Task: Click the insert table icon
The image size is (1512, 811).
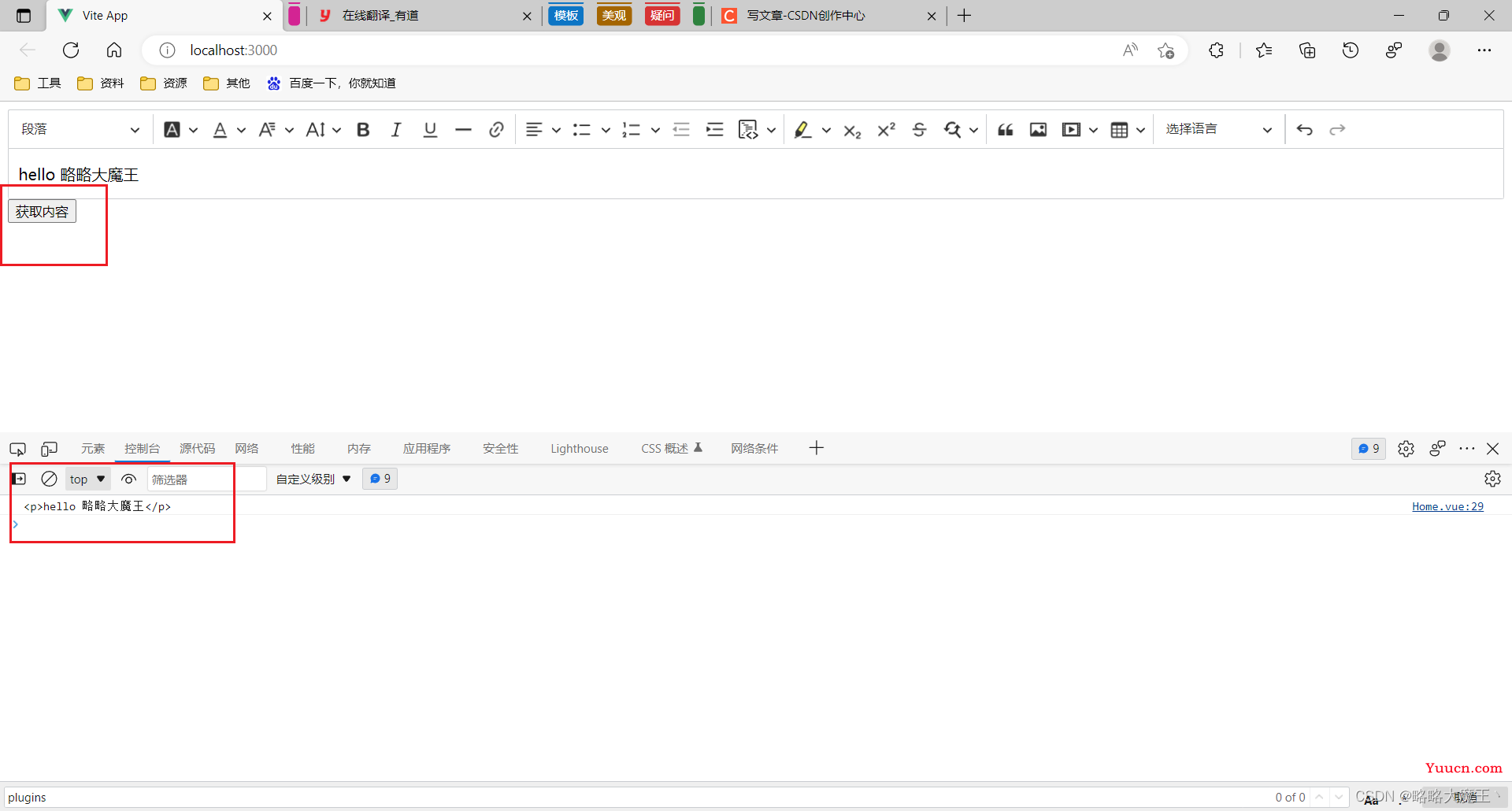Action: [1119, 130]
